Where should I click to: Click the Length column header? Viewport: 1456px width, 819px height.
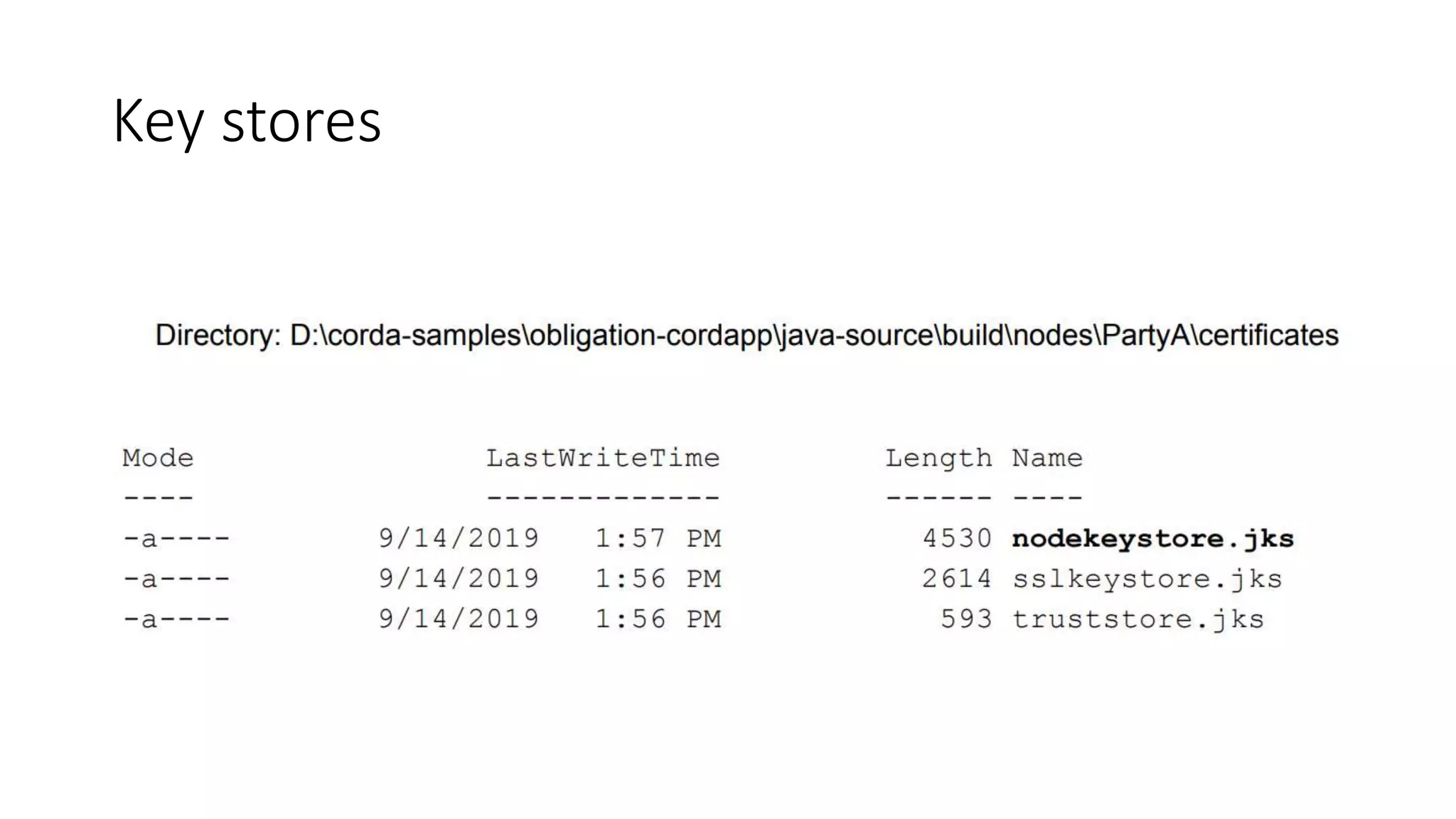[938, 459]
